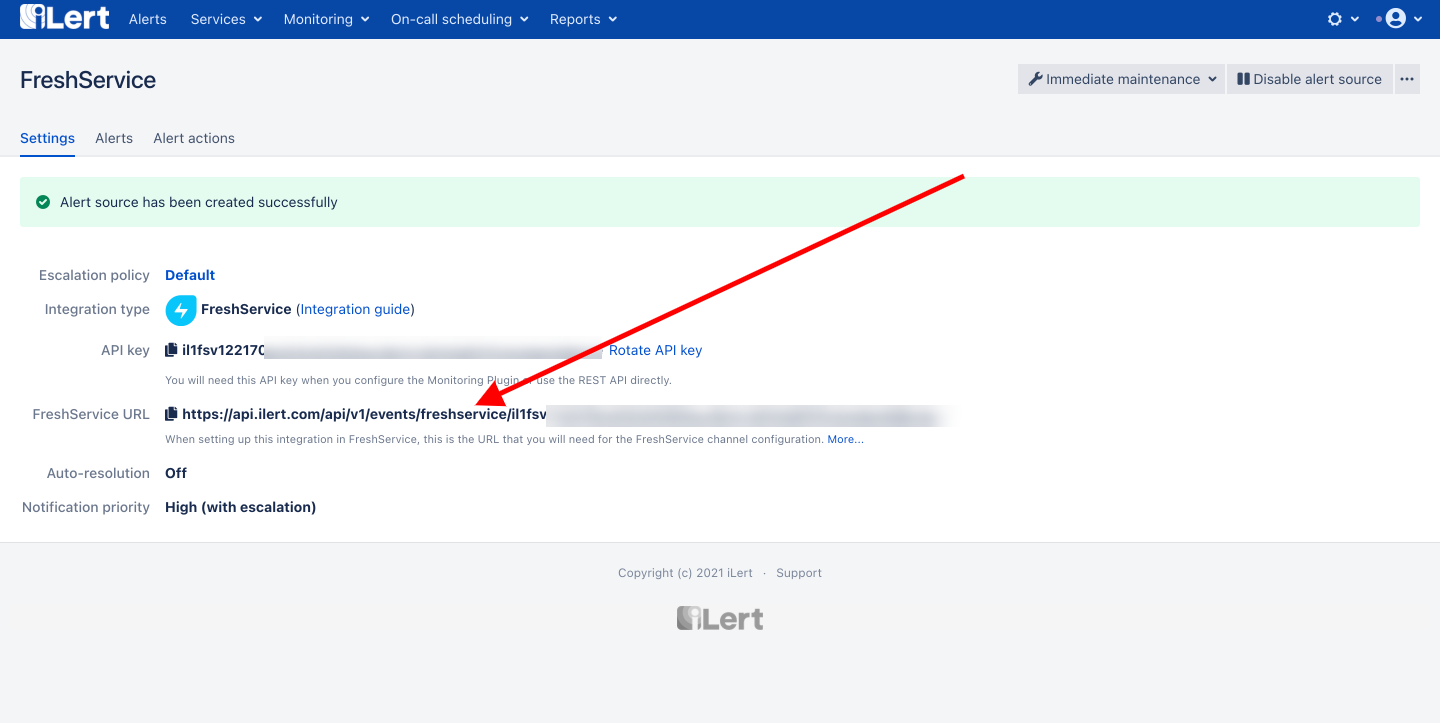Click the green success checkmark icon
This screenshot has width=1440, height=723.
(x=43, y=202)
